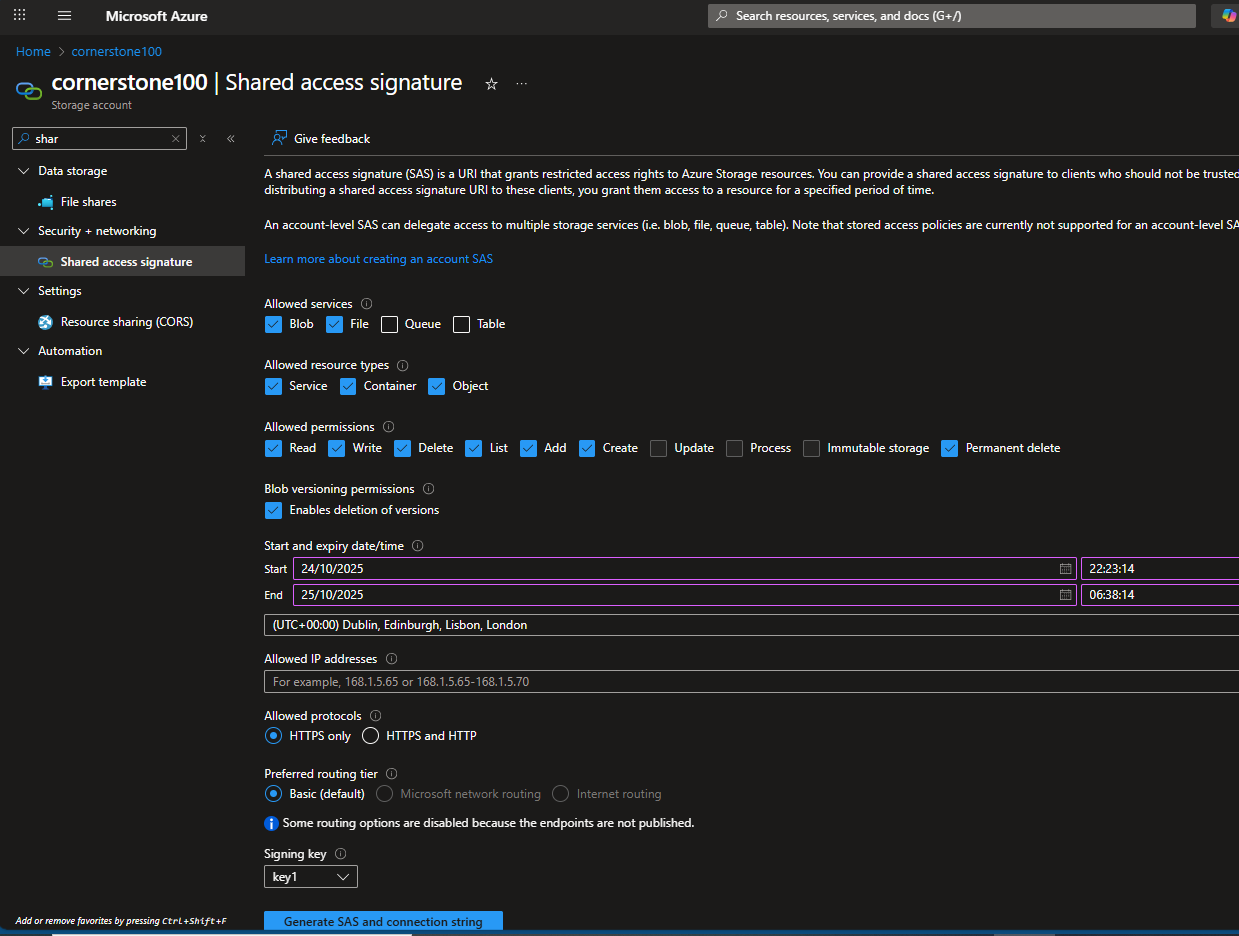Click the global search resources field

pos(951,16)
